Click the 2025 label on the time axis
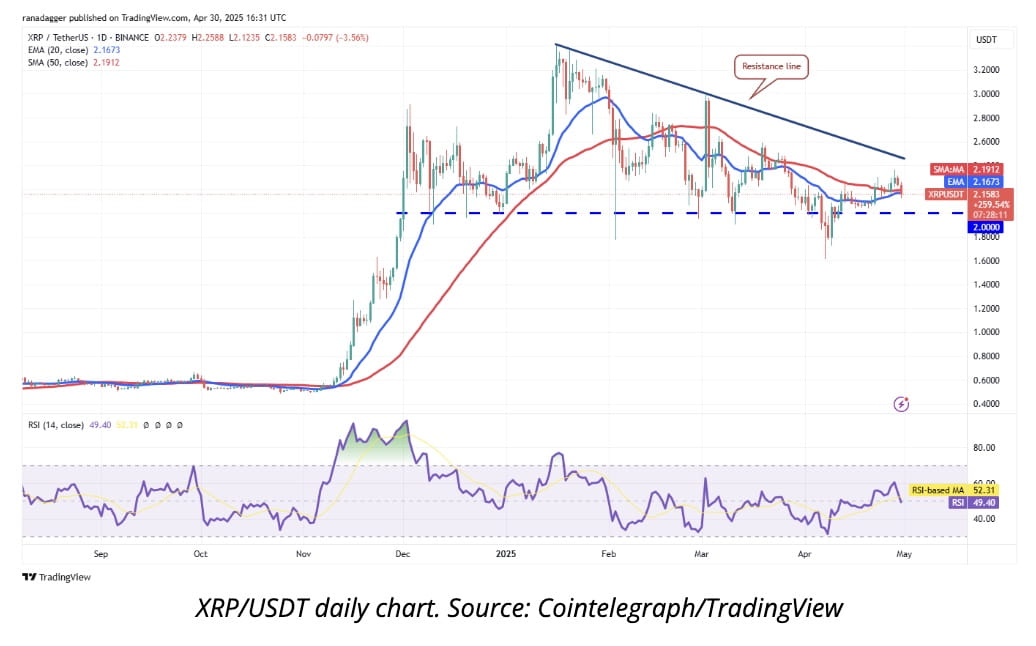 (505, 554)
